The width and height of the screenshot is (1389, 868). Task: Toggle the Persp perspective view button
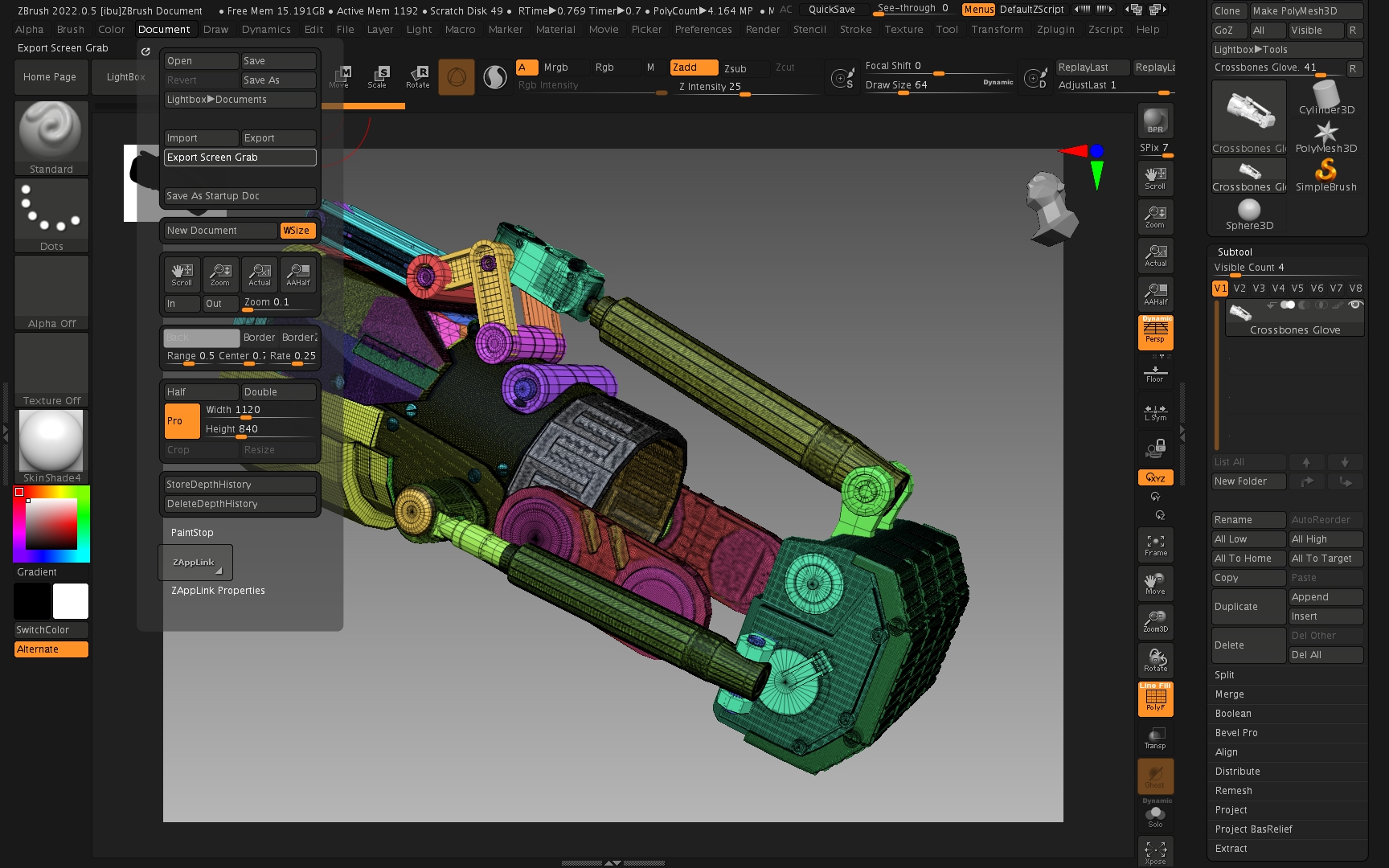[1155, 332]
